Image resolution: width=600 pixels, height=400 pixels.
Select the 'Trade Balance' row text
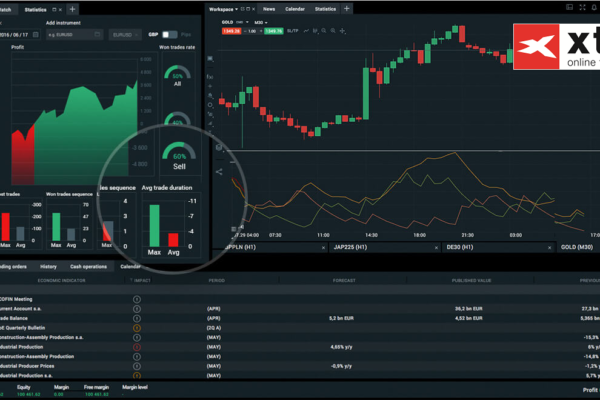(14, 318)
